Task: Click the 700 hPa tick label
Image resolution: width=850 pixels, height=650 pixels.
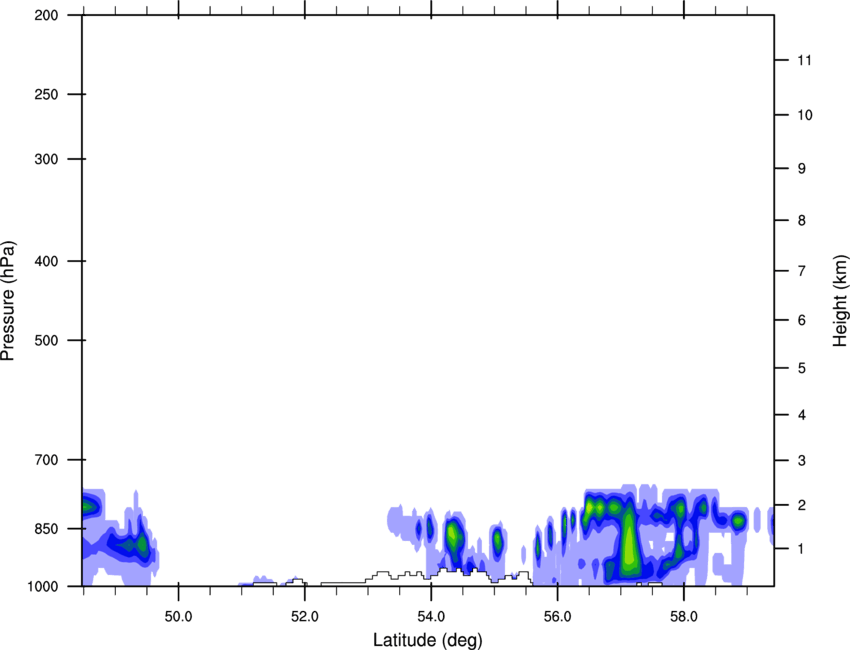Action: pyautogui.click(x=45, y=460)
